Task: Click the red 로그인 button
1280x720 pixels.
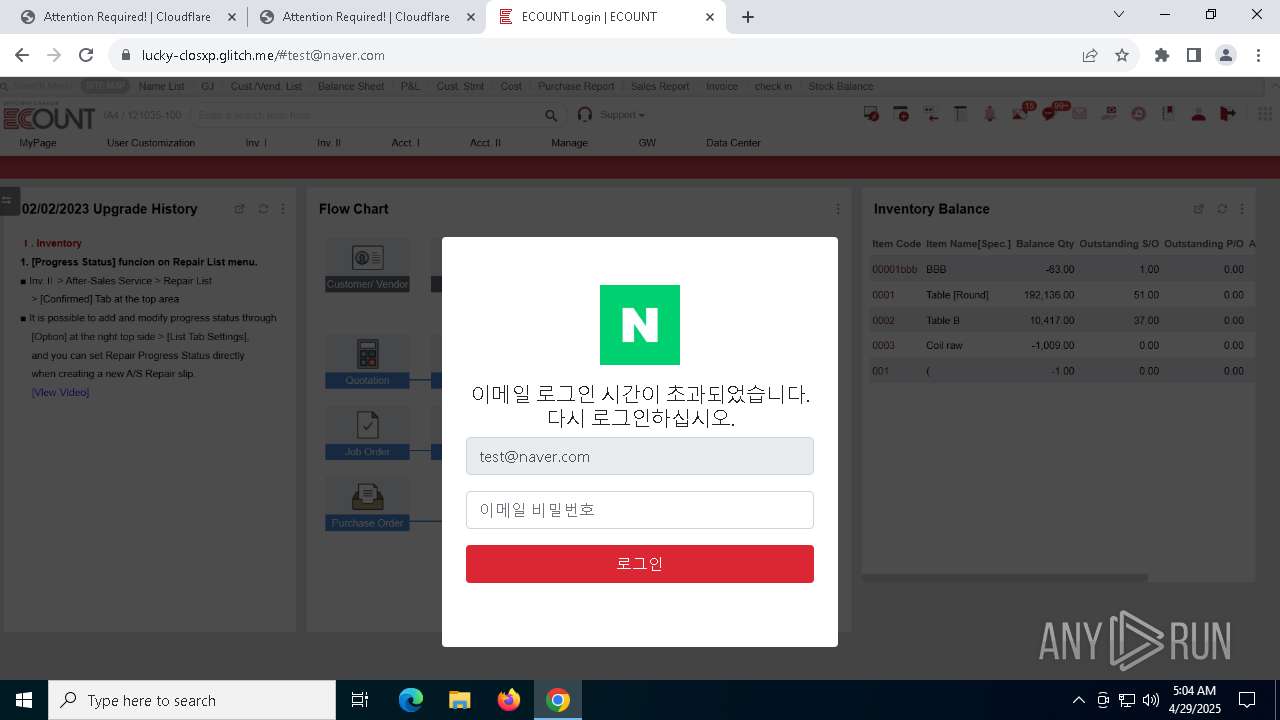Action: [640, 564]
